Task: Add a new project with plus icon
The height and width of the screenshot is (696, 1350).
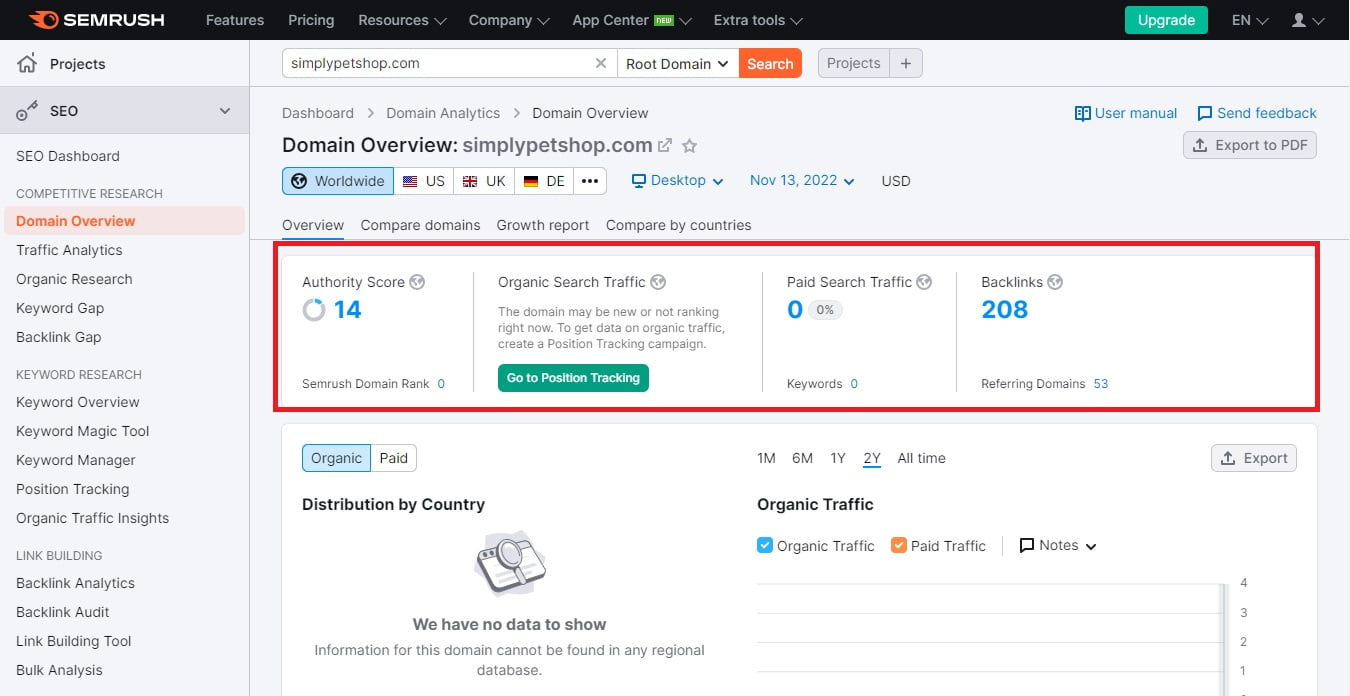Action: coord(906,63)
